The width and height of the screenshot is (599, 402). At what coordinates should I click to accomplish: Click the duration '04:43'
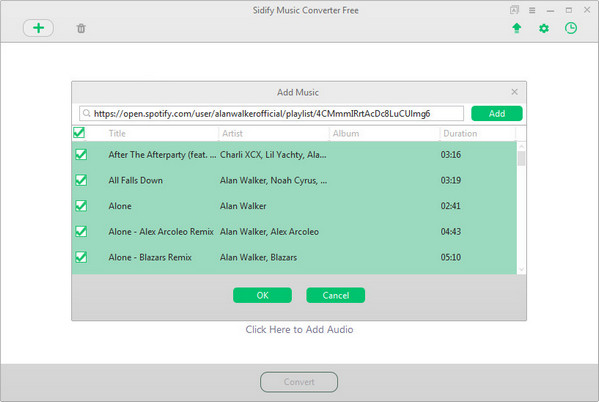pyautogui.click(x=451, y=232)
